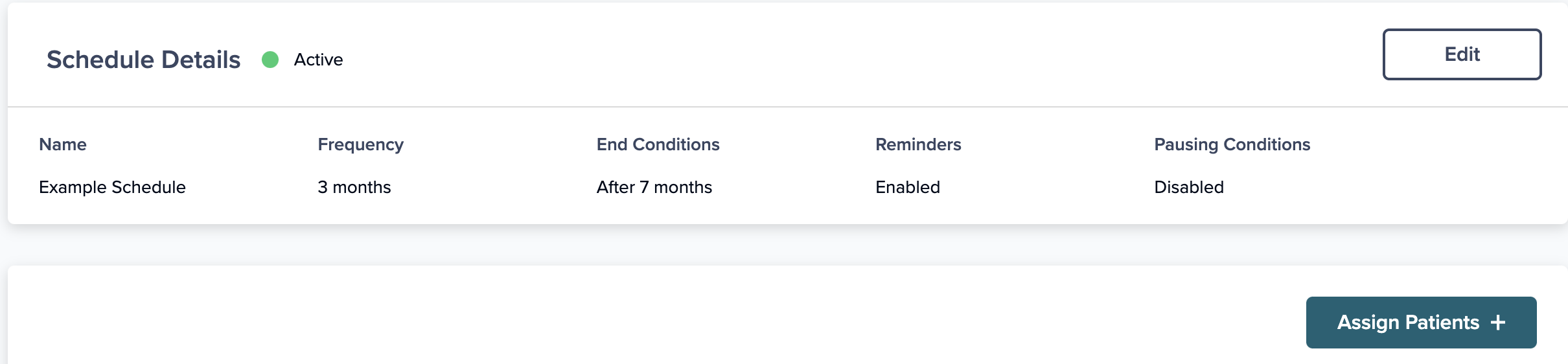
Task: Click the Frequency column label
Action: [361, 144]
